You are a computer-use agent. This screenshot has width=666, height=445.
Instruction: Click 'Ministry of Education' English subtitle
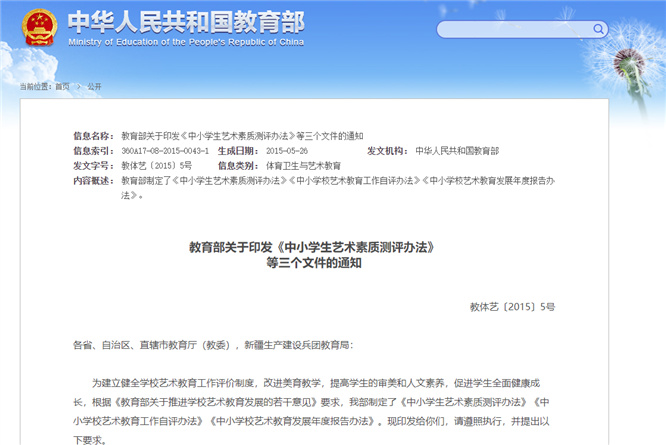click(186, 42)
